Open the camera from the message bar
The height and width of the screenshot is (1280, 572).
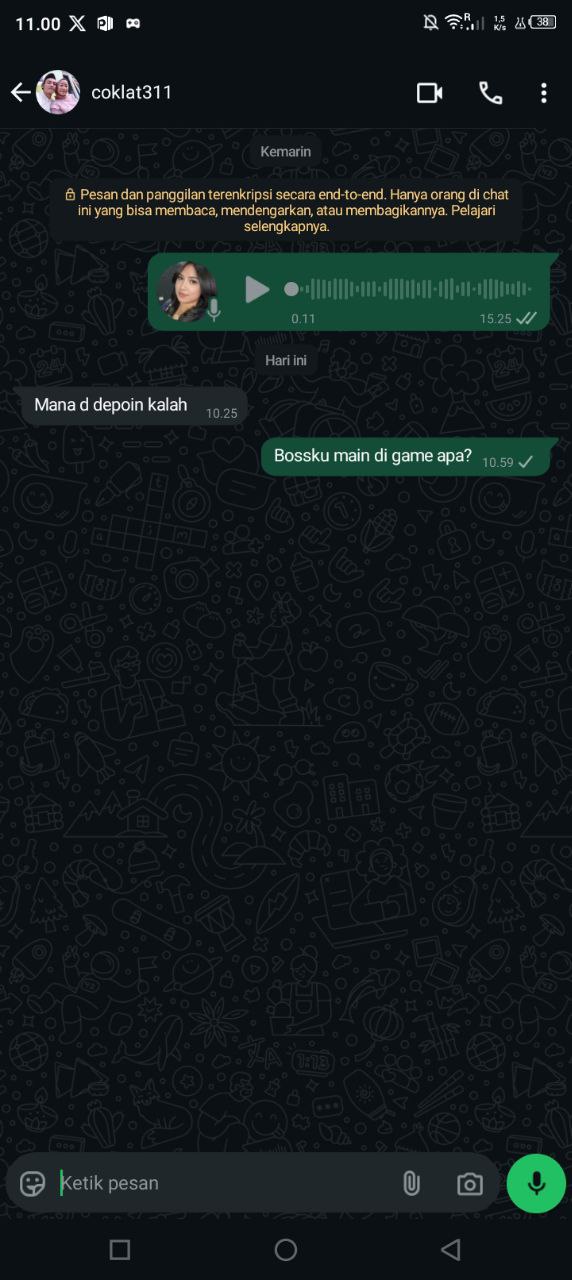(469, 1184)
